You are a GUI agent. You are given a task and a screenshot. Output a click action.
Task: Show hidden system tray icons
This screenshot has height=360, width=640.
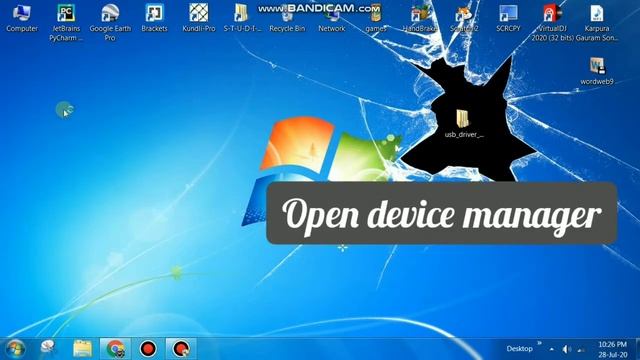tap(551, 349)
